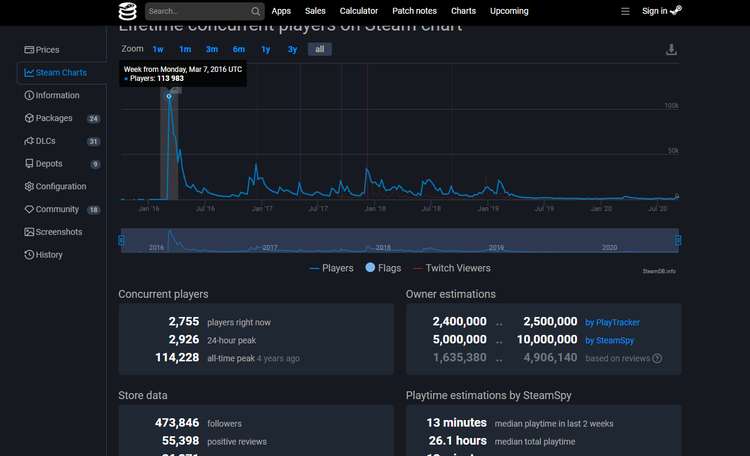Viewport: 750px width, 456px height.
Task: Click the Prices card icon
Action: coord(29,50)
